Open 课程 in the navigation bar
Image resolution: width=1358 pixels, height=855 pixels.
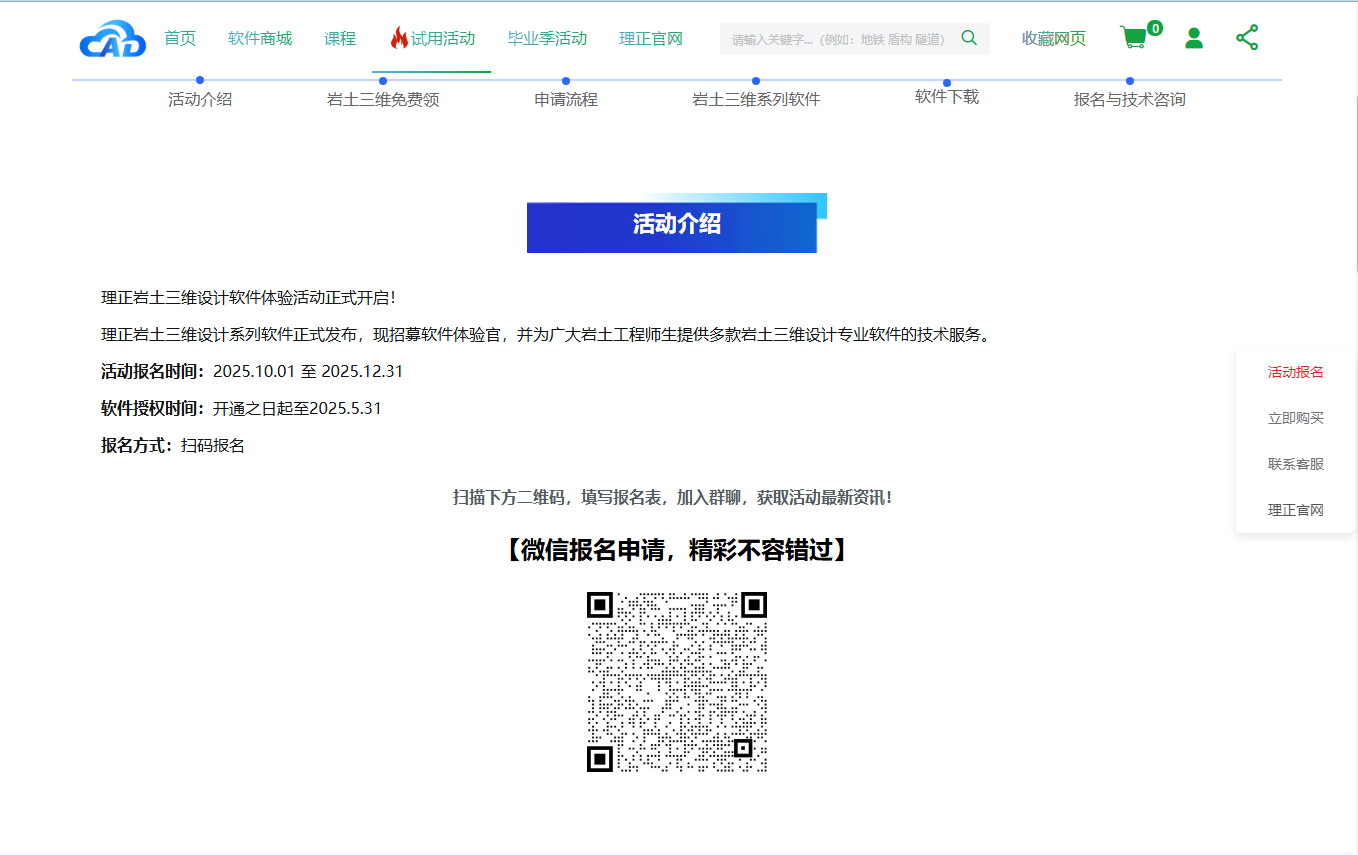click(x=340, y=39)
